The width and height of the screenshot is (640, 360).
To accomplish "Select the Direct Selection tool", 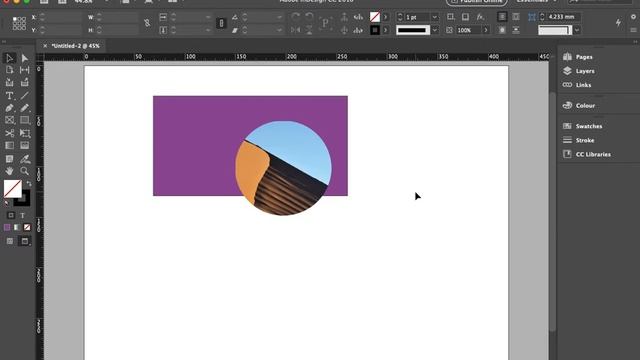I will click(x=24, y=58).
